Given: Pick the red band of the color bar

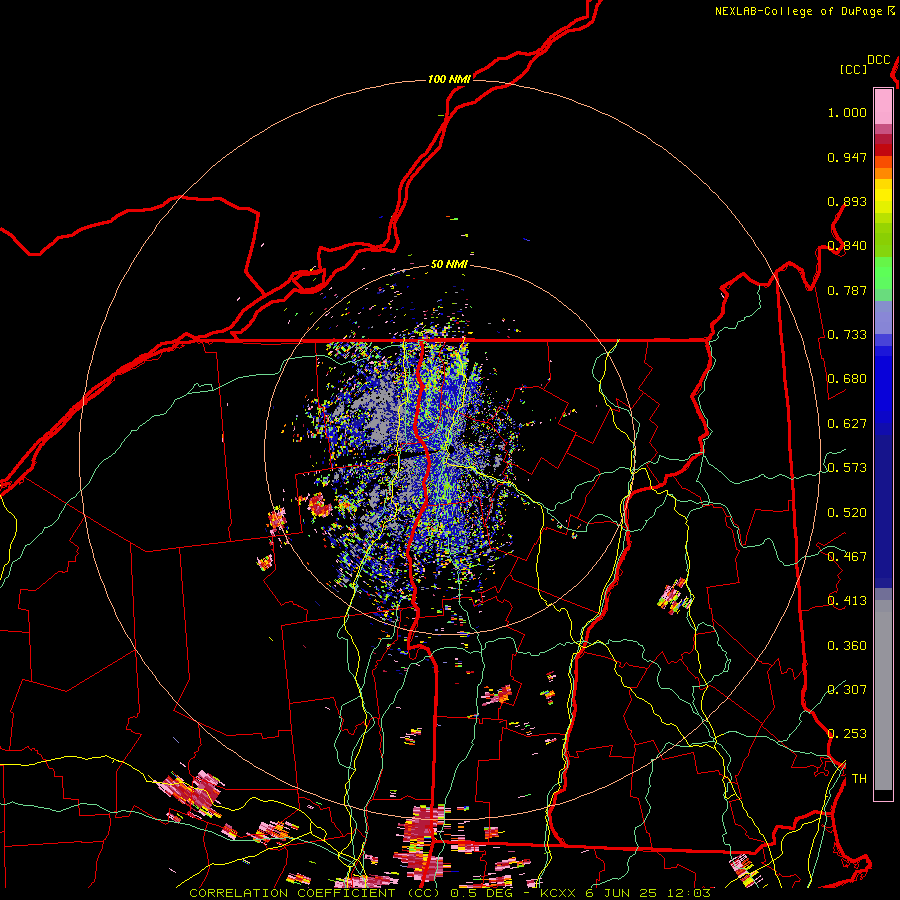Looking at the screenshot, I should pos(883,150).
